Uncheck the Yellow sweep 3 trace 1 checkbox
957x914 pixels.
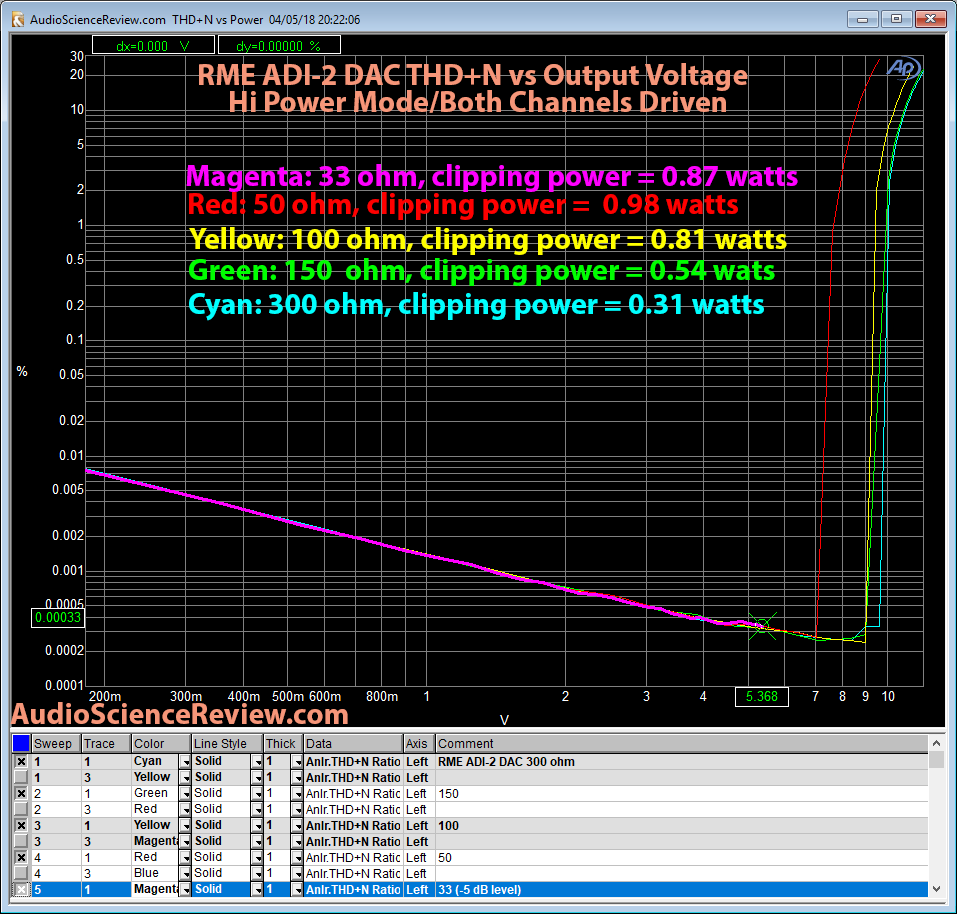tap(21, 826)
